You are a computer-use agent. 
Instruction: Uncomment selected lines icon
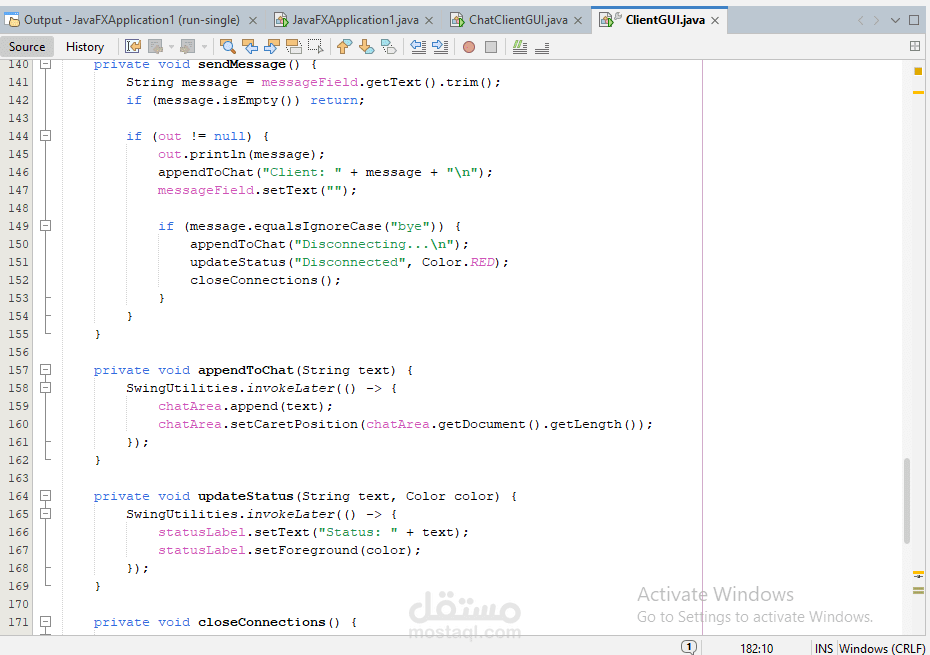click(x=542, y=46)
